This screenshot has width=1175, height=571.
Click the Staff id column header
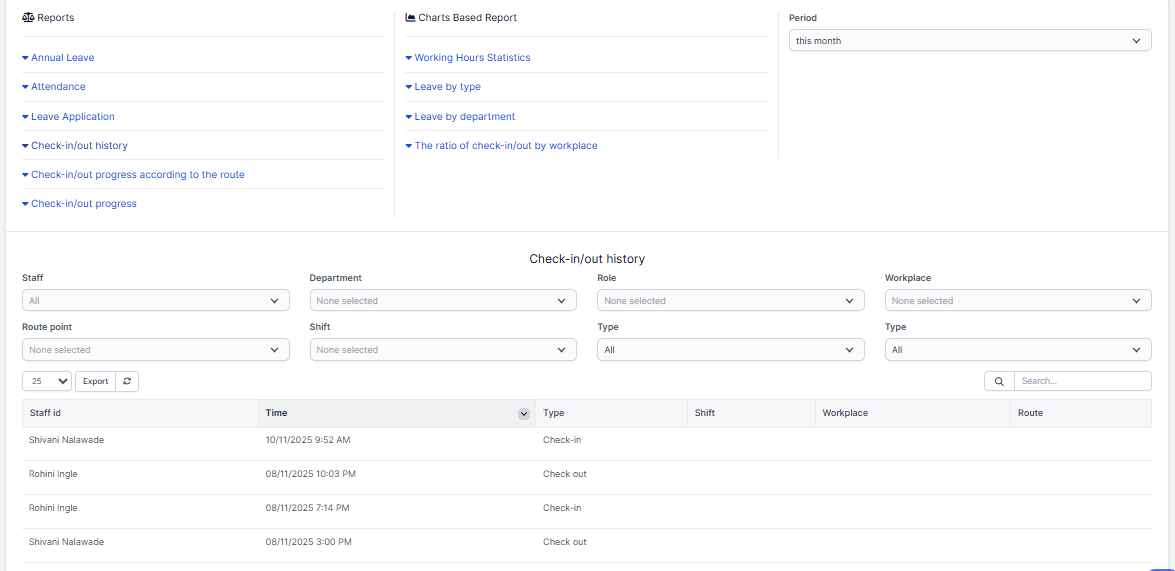(46, 413)
